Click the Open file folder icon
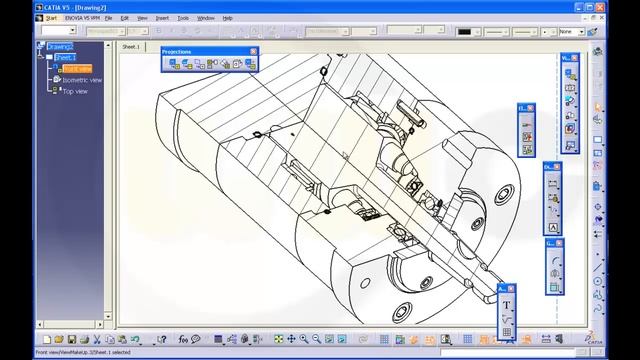Image resolution: width=640 pixels, height=360 pixels. (59, 339)
